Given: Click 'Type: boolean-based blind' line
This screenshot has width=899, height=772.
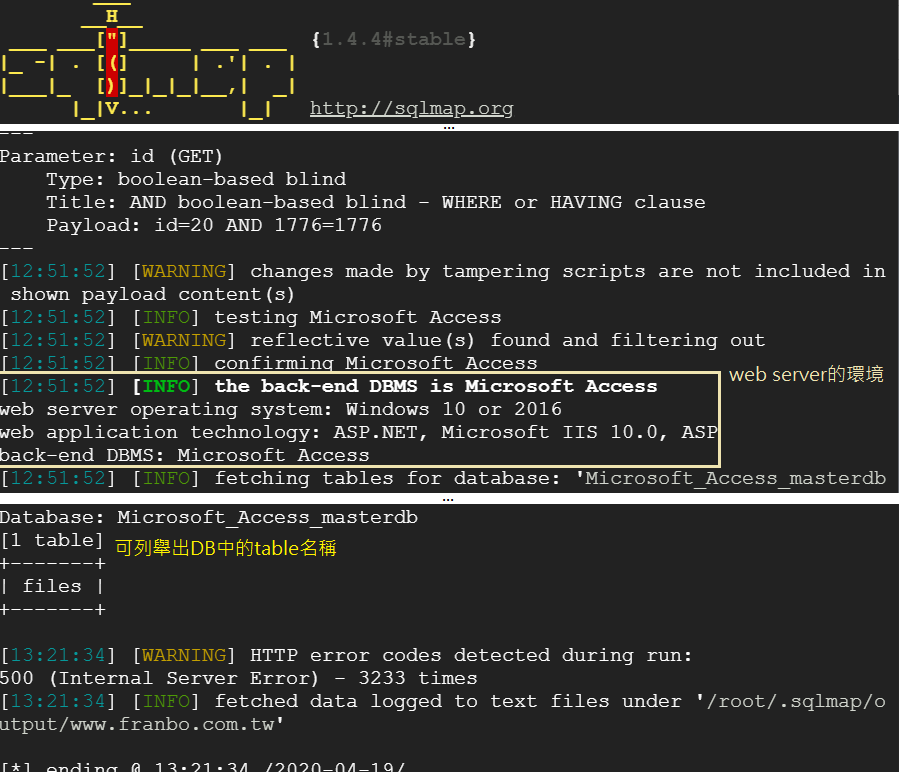Looking at the screenshot, I should (x=196, y=180).
